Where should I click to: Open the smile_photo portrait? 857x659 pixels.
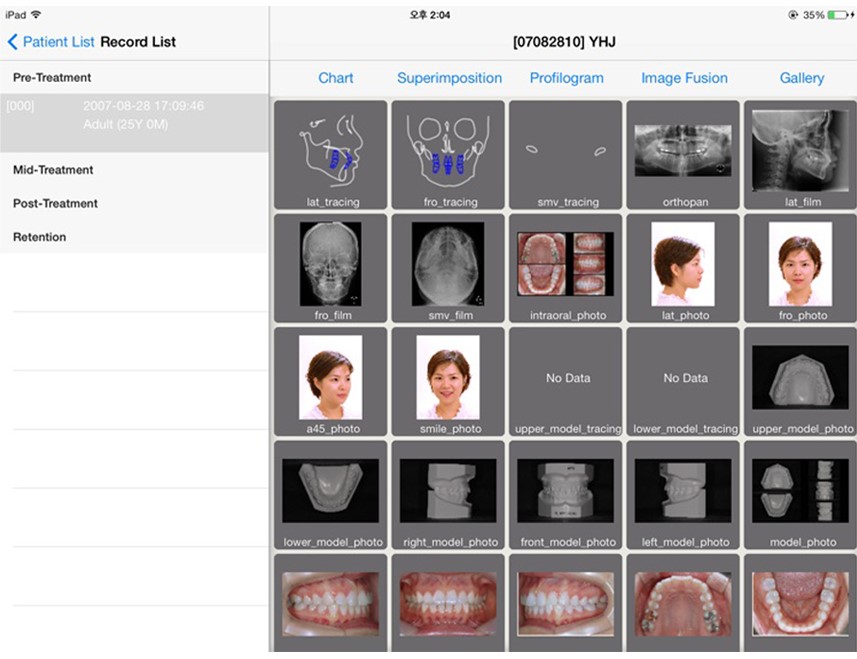point(448,381)
